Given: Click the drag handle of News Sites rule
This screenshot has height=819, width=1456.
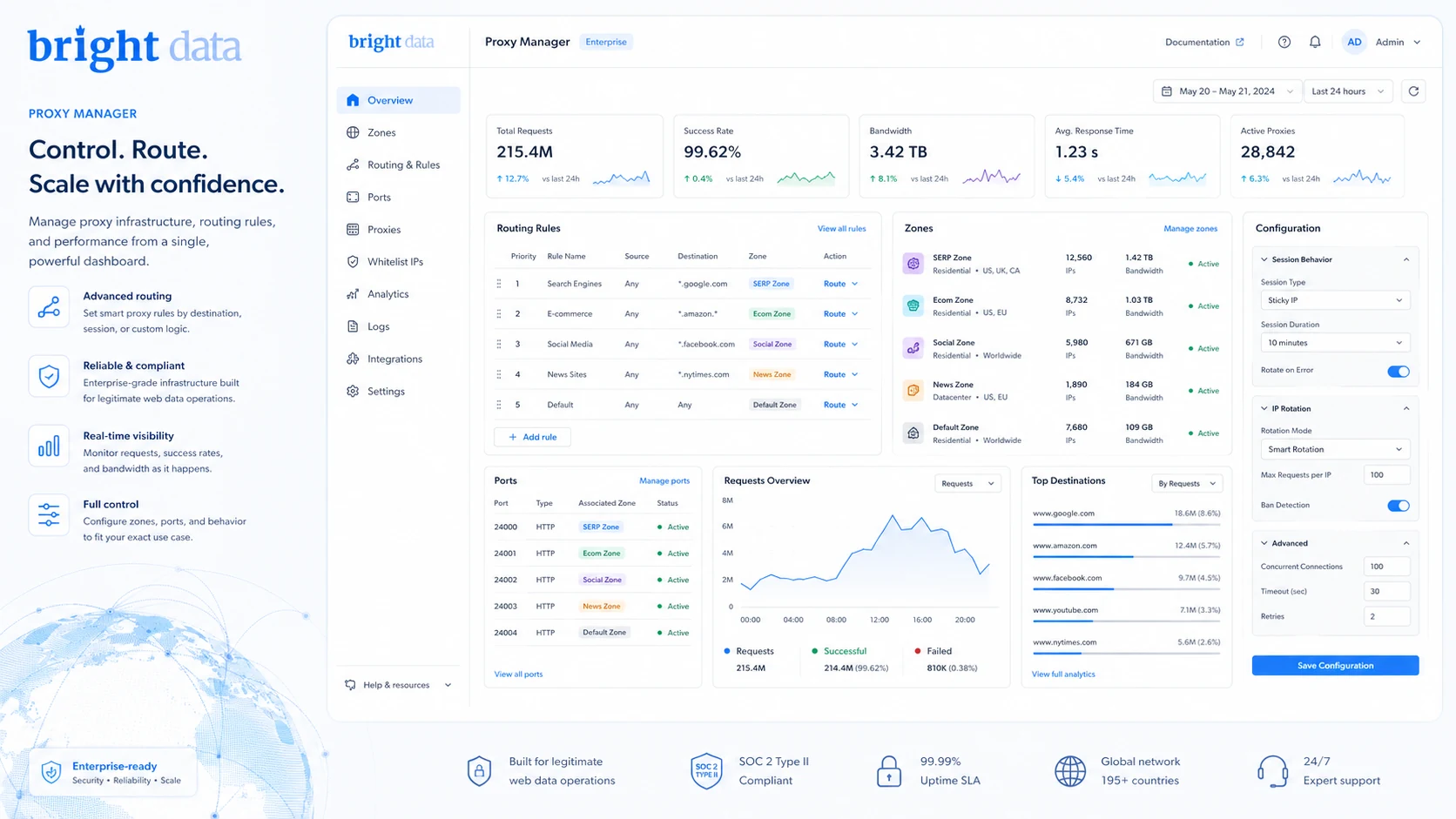Looking at the screenshot, I should (x=499, y=374).
